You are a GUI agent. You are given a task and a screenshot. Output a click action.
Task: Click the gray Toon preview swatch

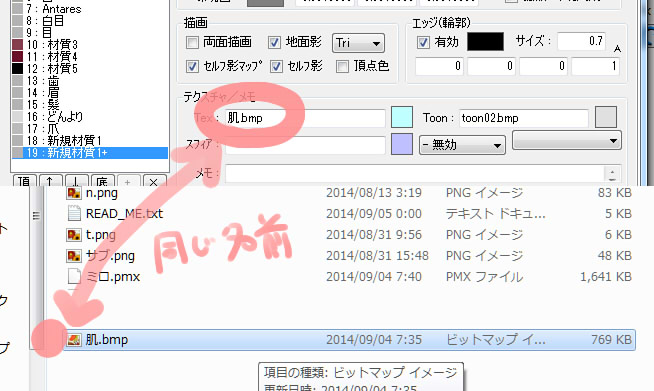click(x=606, y=117)
